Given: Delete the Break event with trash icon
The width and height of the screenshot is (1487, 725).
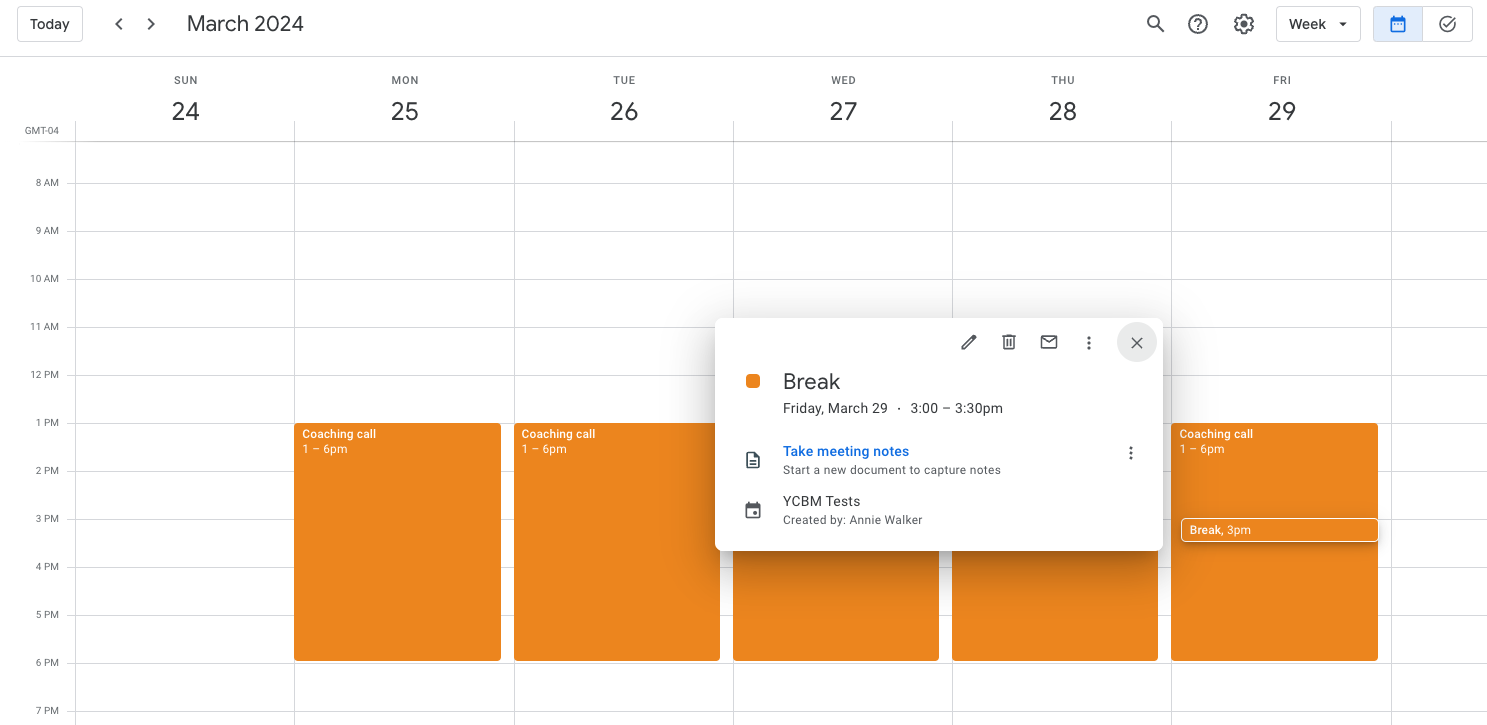Looking at the screenshot, I should [1009, 342].
